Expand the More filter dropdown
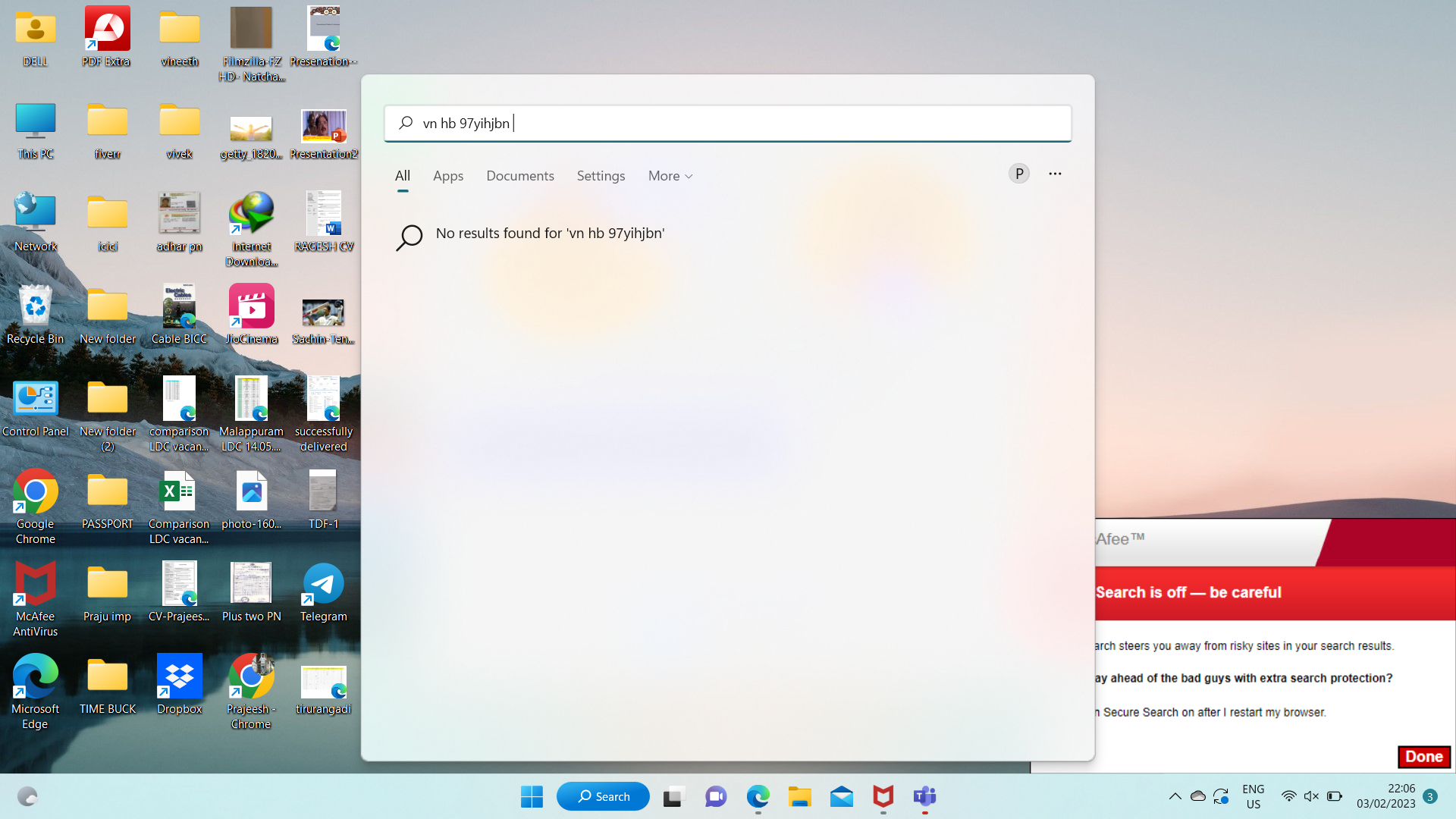The image size is (1456, 819). tap(670, 176)
